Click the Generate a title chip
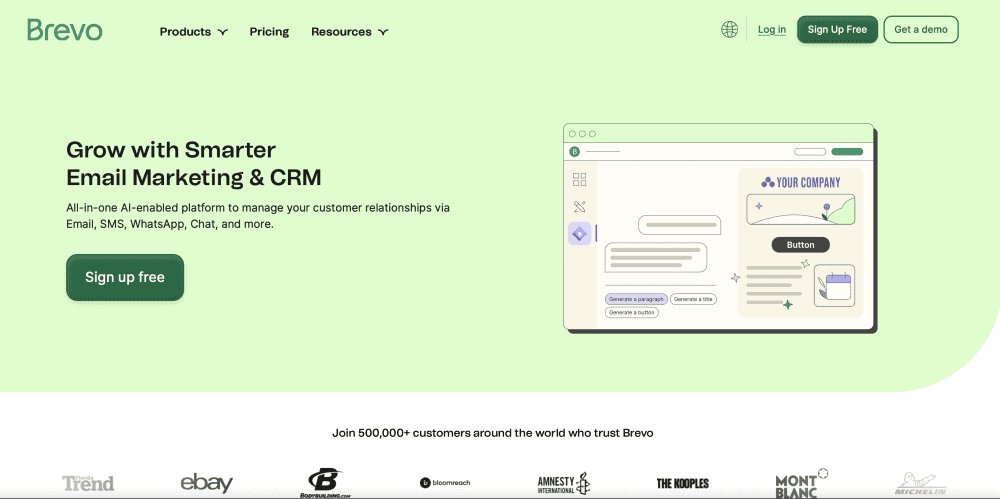The height and width of the screenshot is (499, 1000). (693, 299)
